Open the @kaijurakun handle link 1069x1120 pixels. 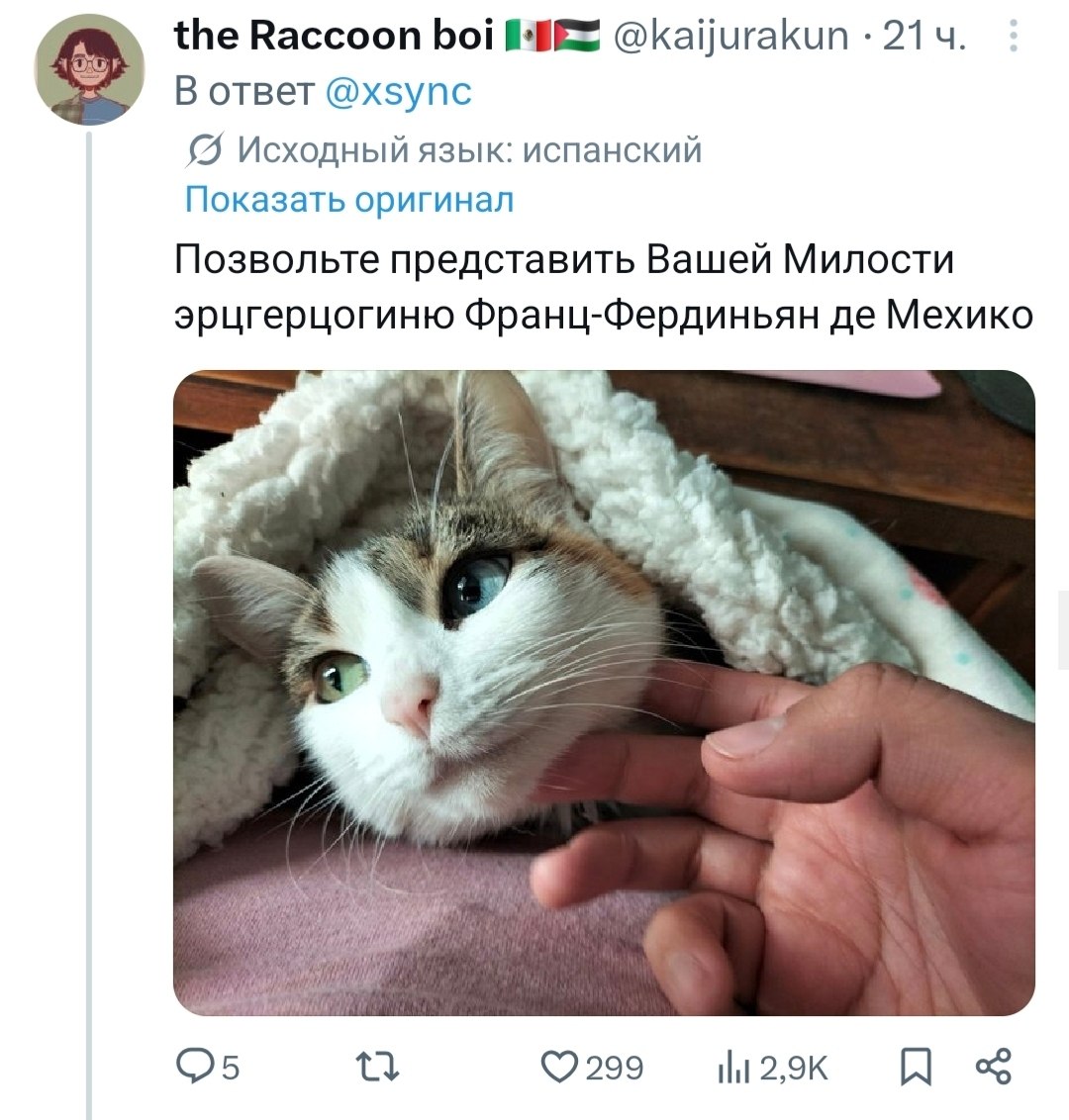731,37
